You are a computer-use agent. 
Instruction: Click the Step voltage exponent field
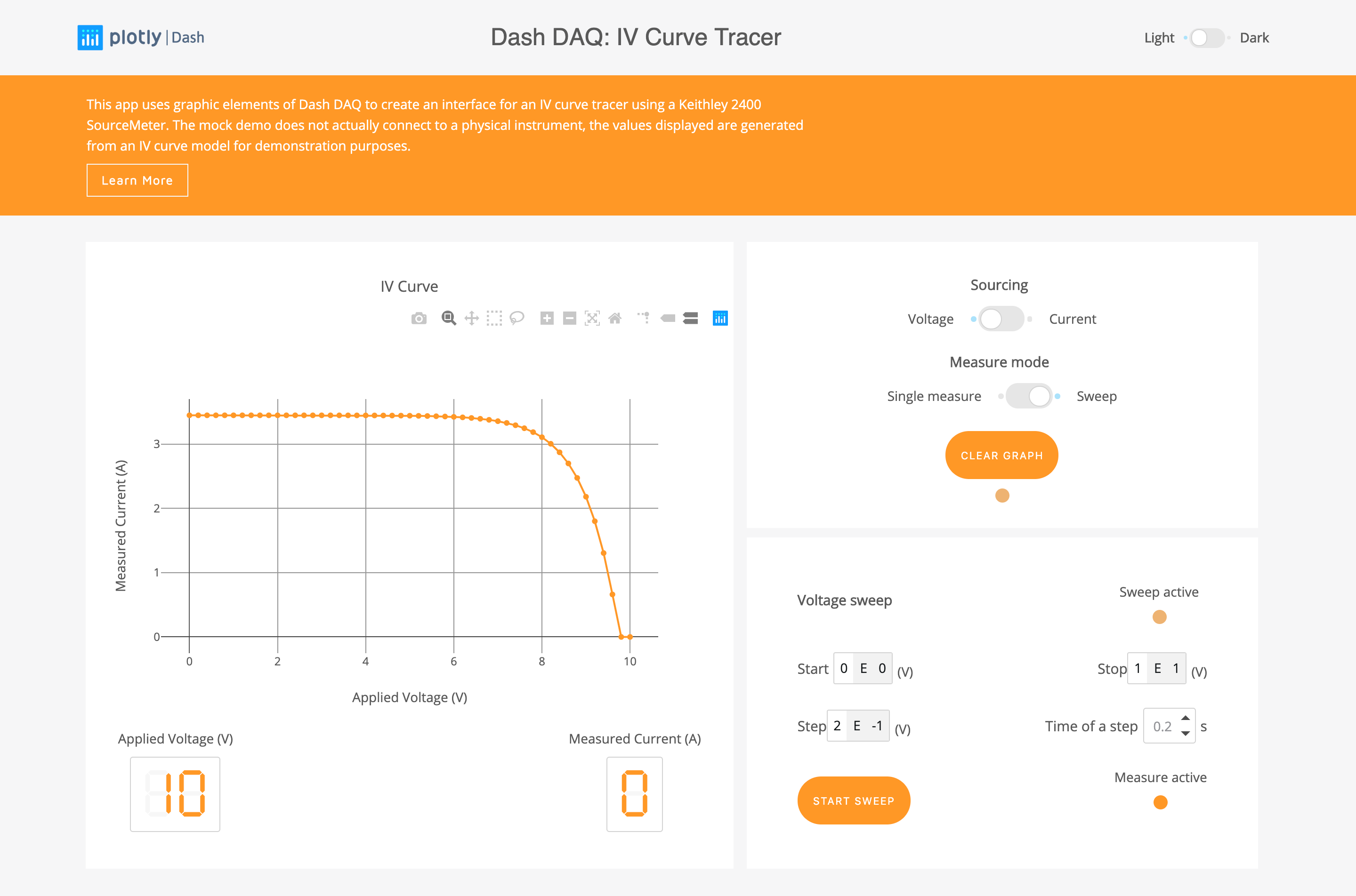[877, 726]
